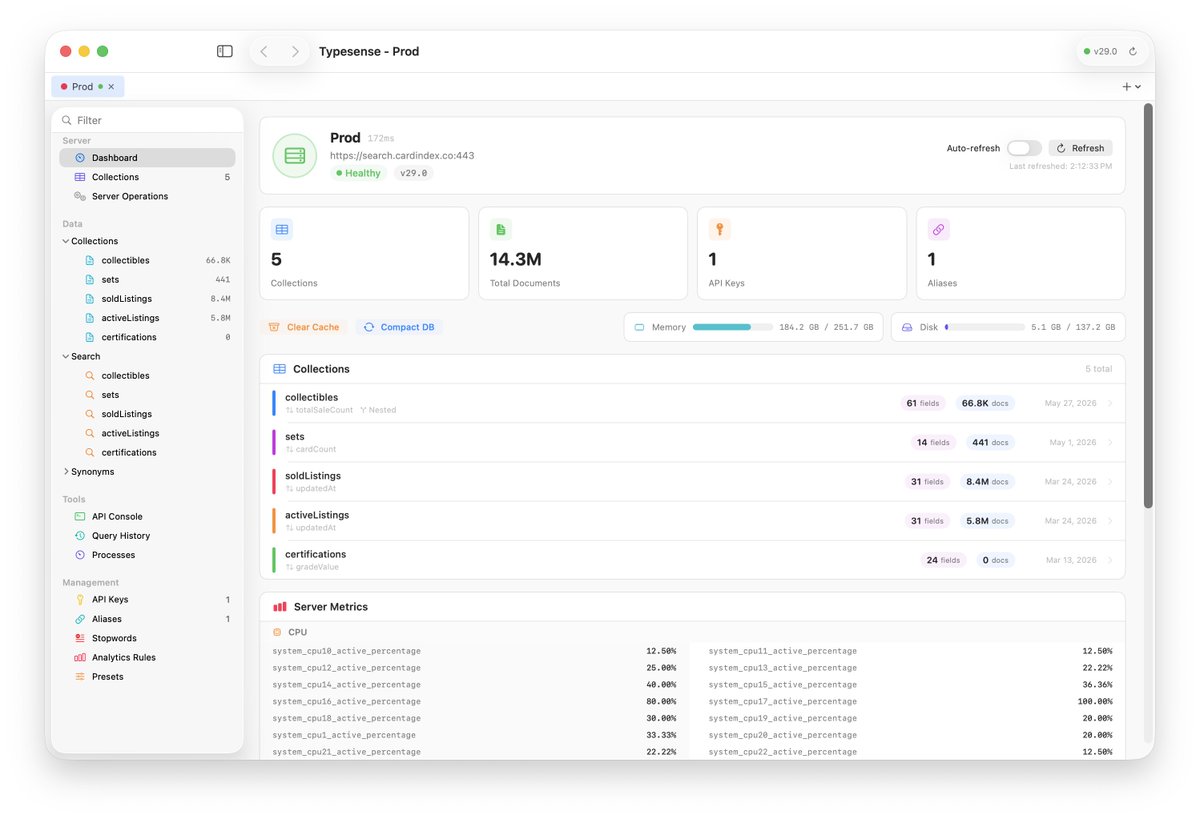Click the v29.0 version pill in toolbar
1200x819 pixels.
click(1099, 51)
